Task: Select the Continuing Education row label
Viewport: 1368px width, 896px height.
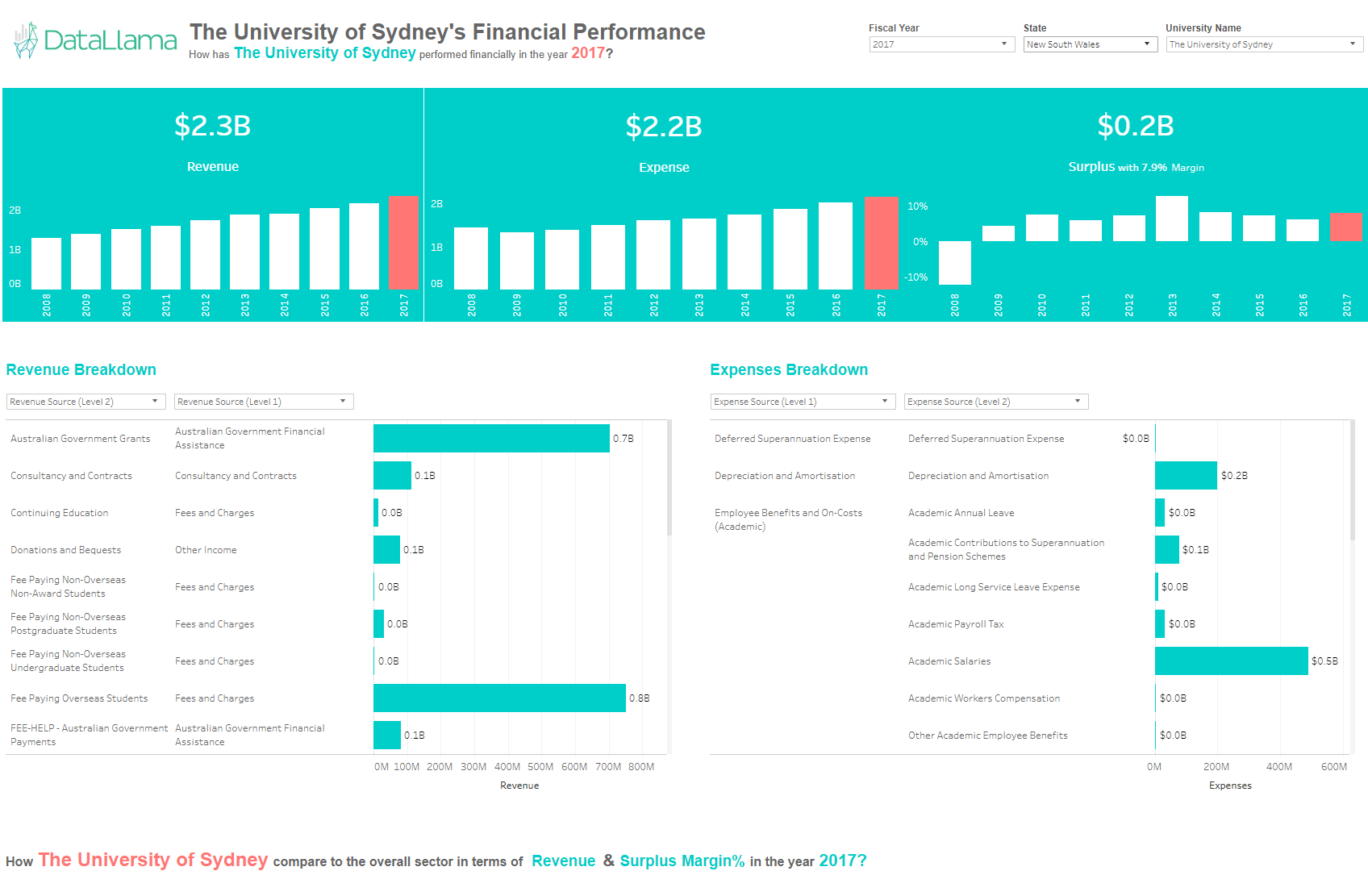Action: point(60,513)
